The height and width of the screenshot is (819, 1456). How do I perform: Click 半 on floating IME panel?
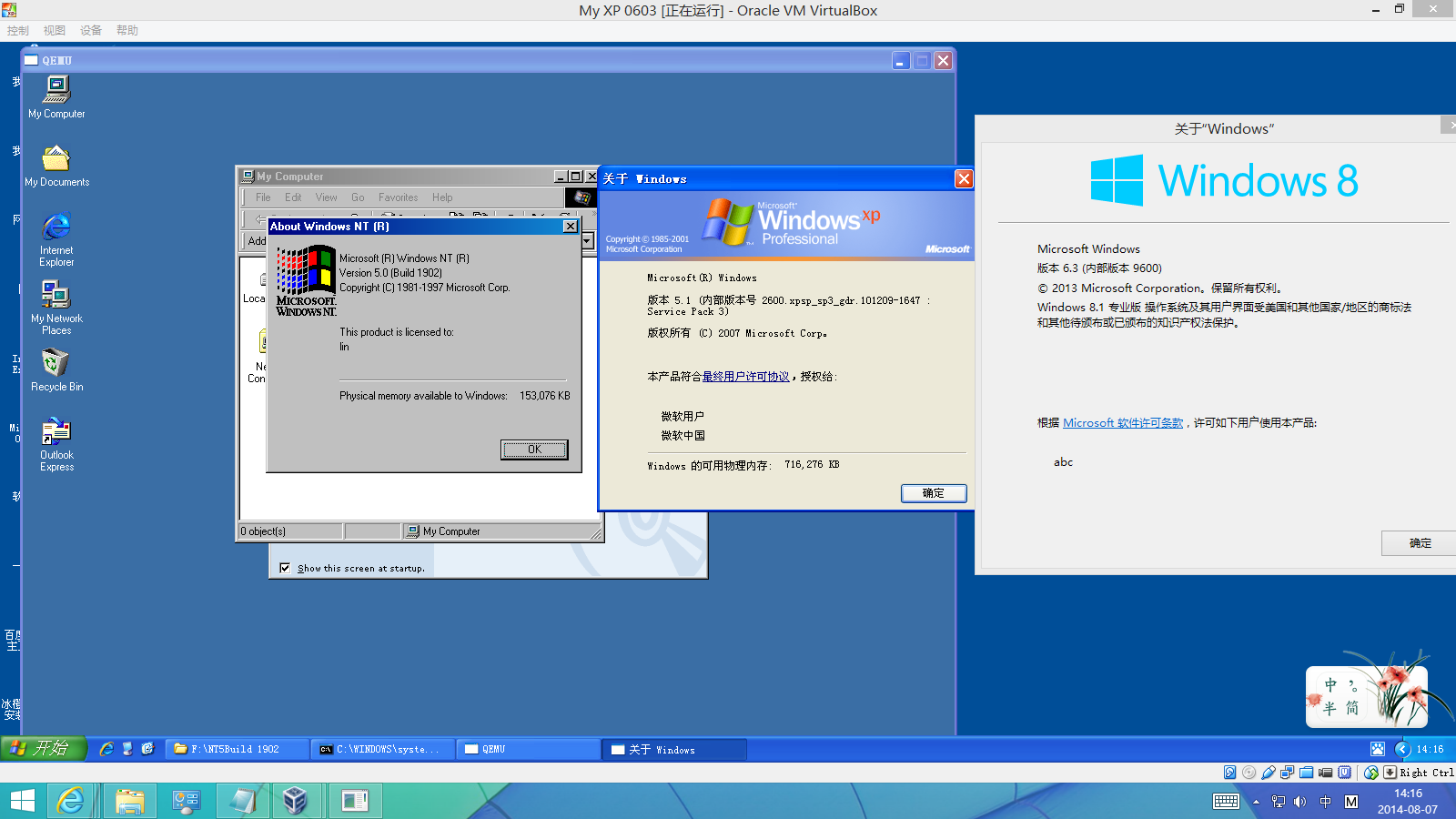point(1330,708)
